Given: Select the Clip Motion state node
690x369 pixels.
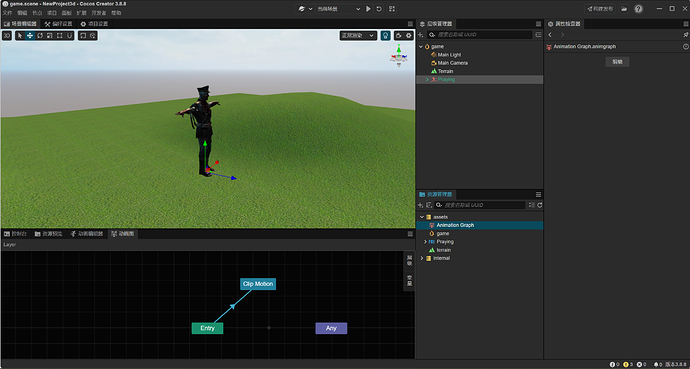Looking at the screenshot, I should (x=258, y=284).
